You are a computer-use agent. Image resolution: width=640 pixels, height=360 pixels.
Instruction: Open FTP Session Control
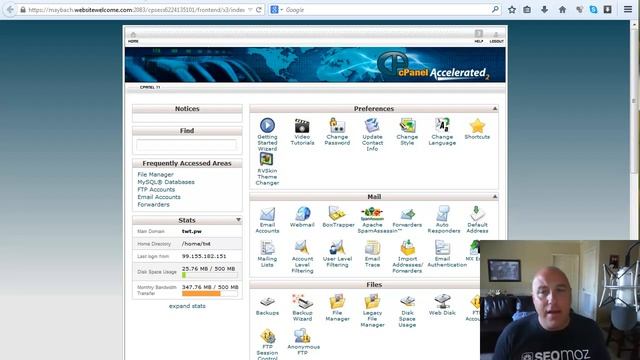pyautogui.click(x=267, y=336)
